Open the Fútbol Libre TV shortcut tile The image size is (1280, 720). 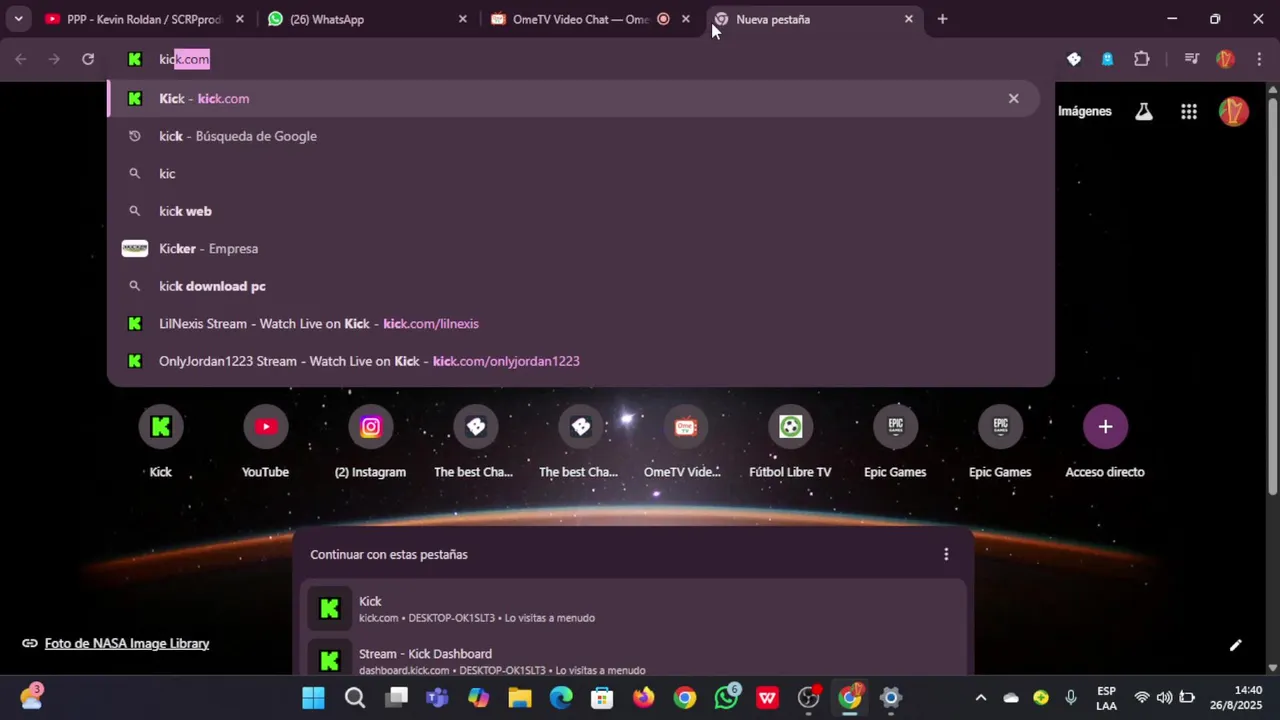[x=790, y=442]
